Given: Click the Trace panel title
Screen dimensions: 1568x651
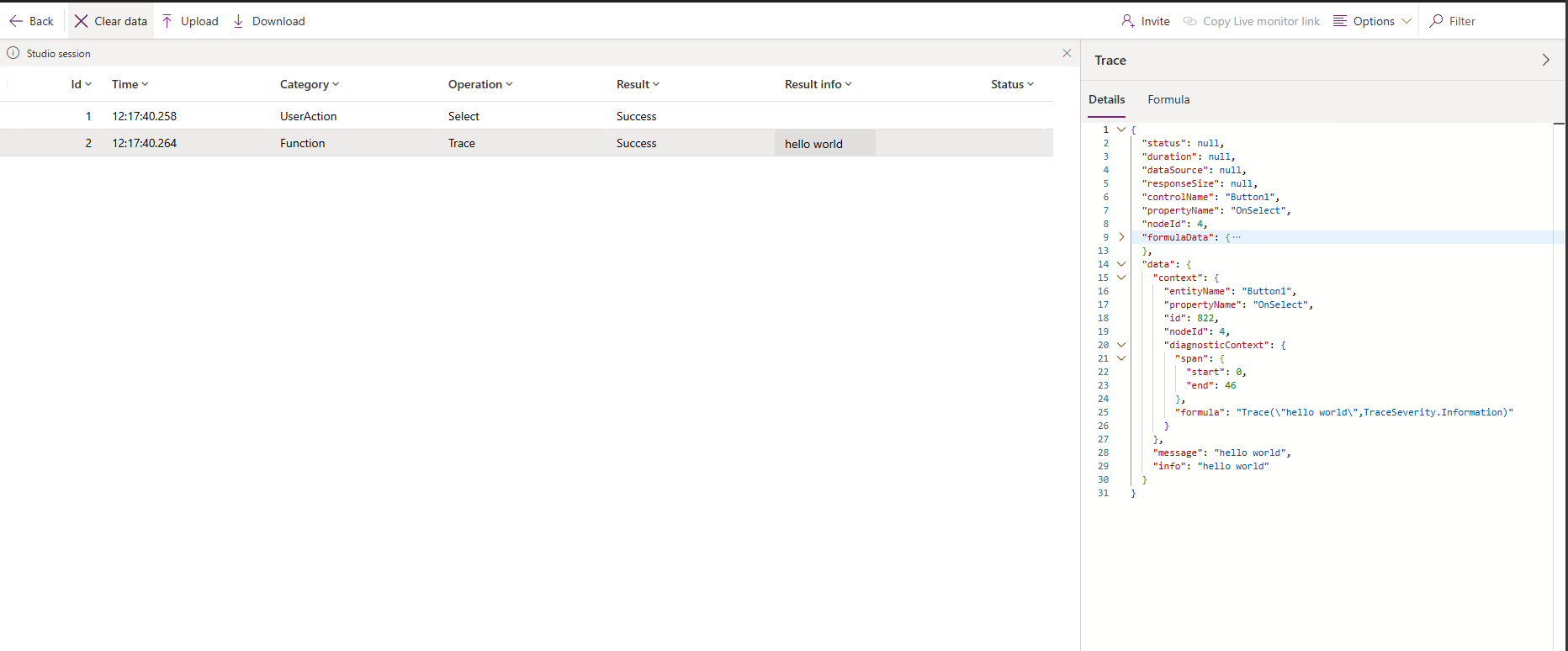Looking at the screenshot, I should point(1110,61).
